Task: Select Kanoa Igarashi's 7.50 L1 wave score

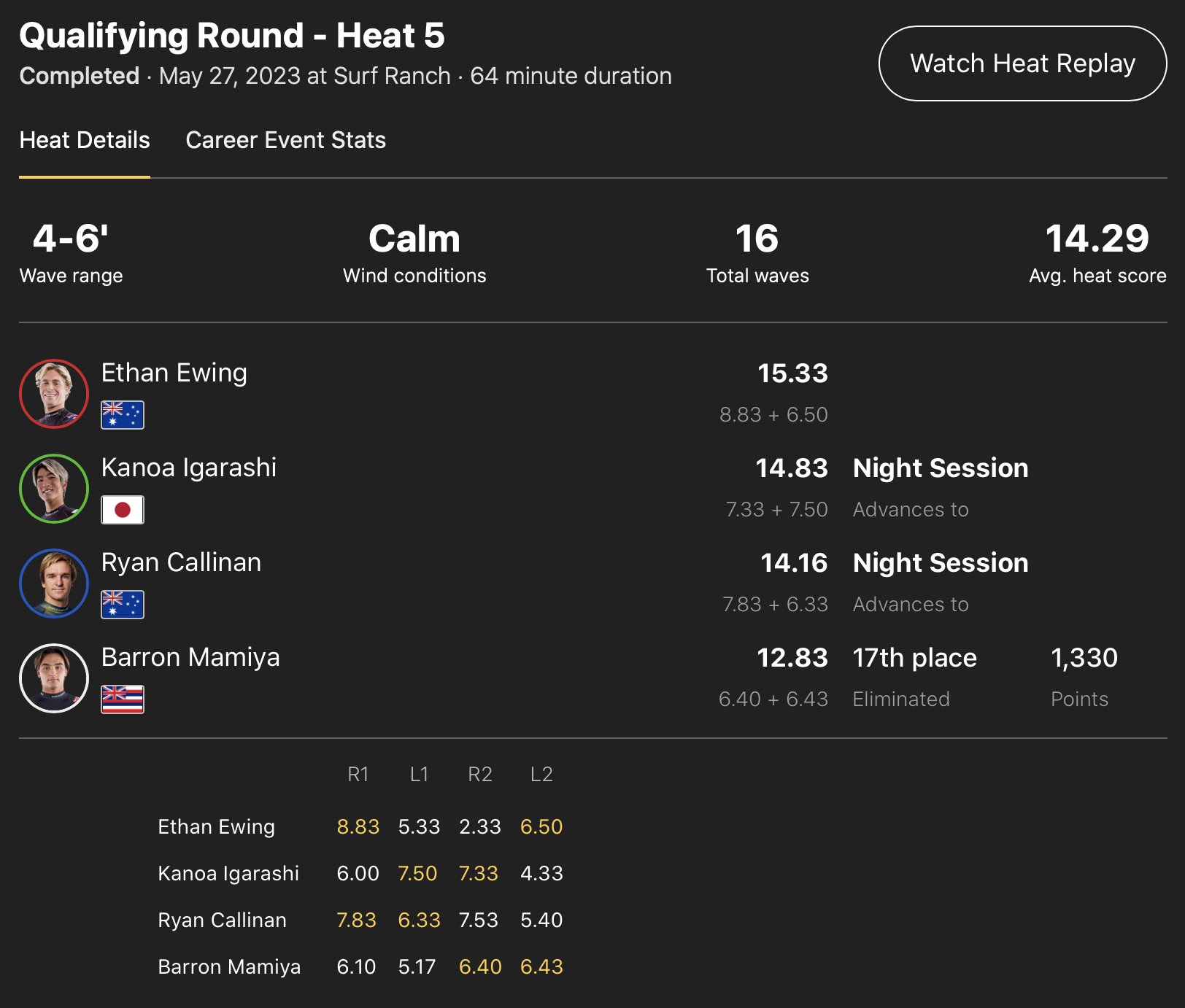Action: [417, 873]
